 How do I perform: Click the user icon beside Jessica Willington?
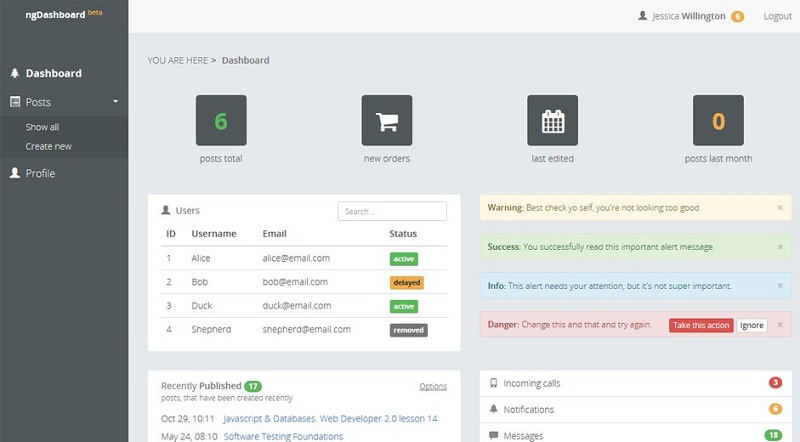(642, 16)
